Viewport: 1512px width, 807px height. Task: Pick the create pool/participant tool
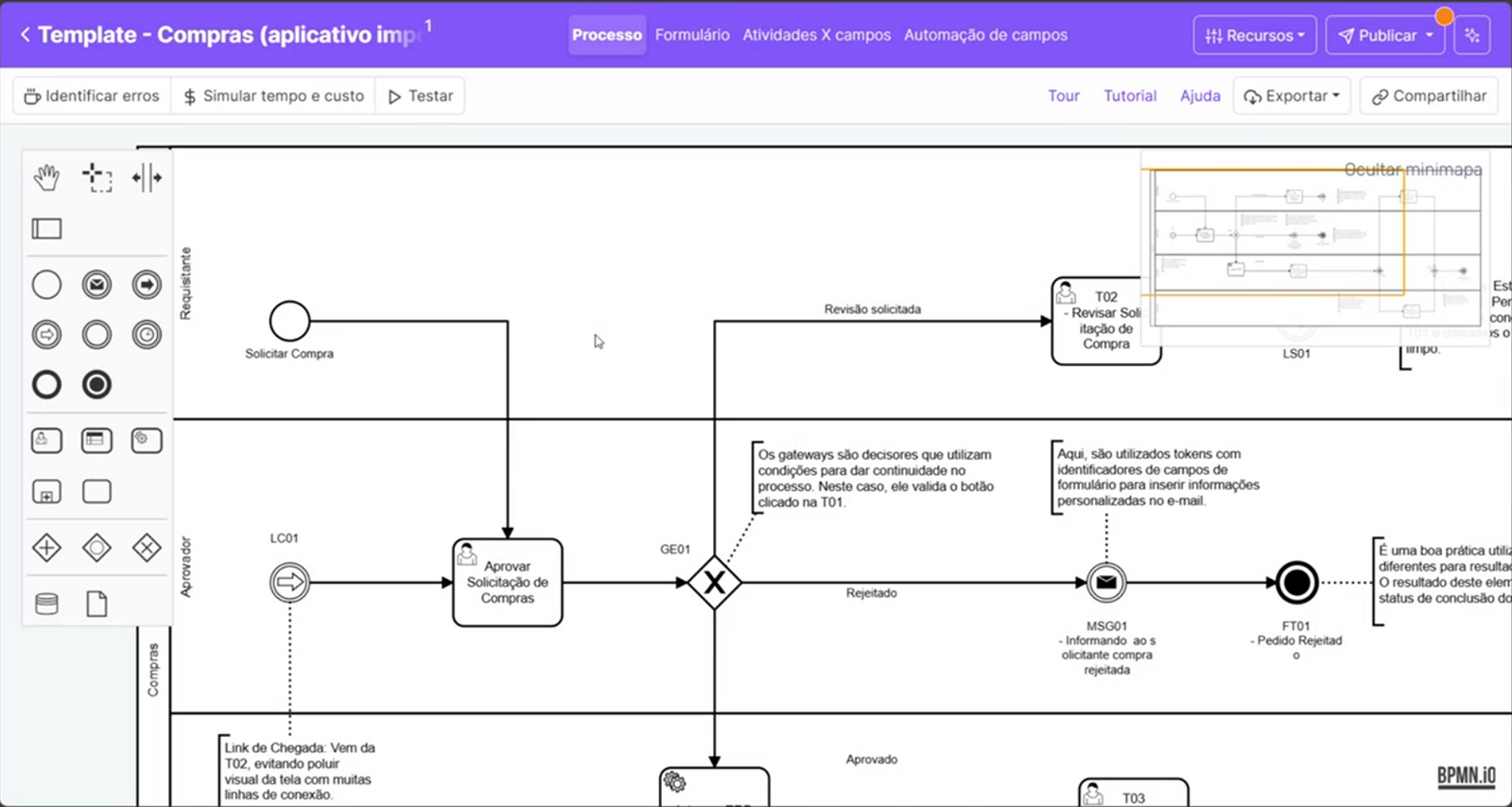click(x=46, y=229)
